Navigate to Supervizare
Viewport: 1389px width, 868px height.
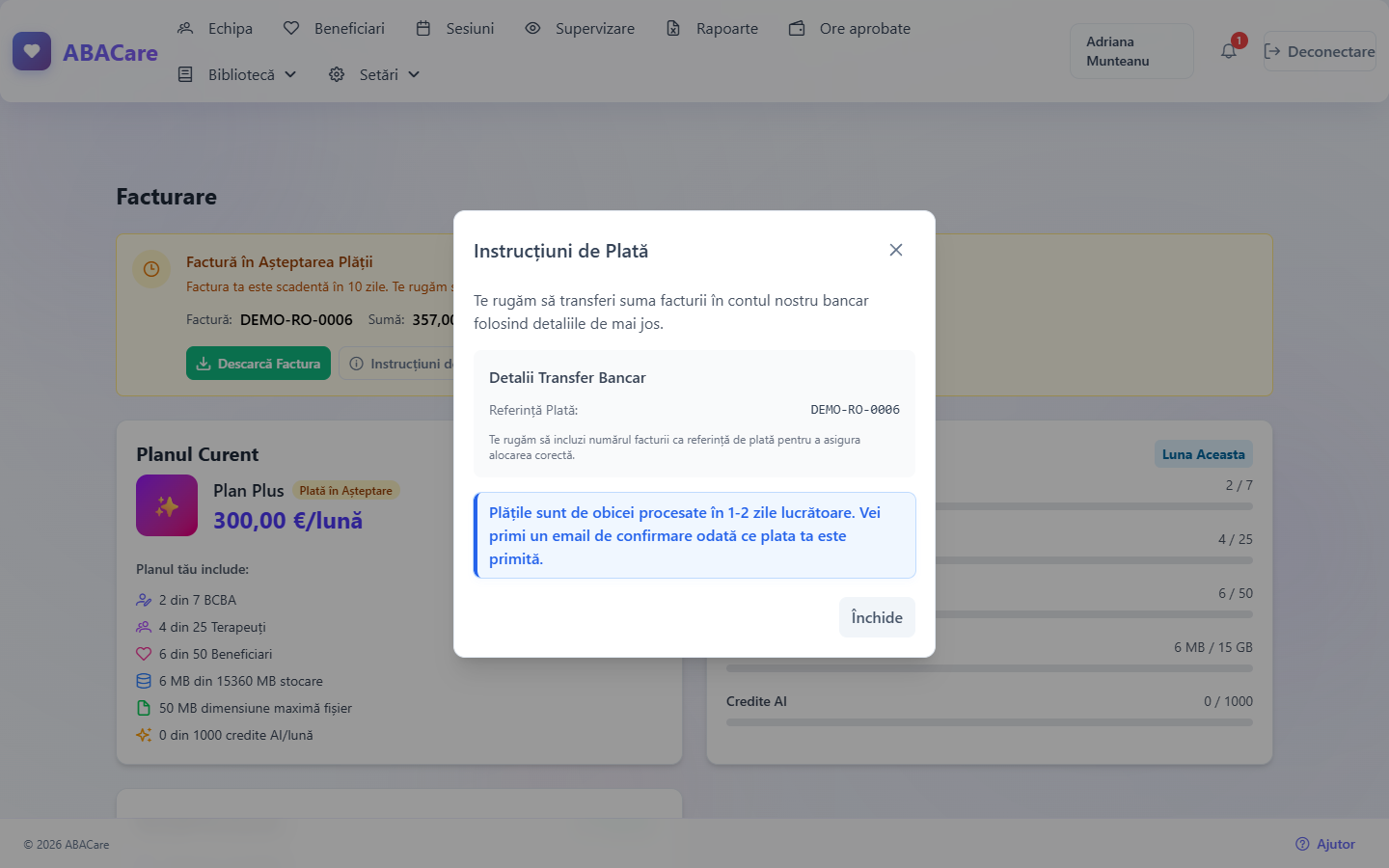click(x=580, y=29)
